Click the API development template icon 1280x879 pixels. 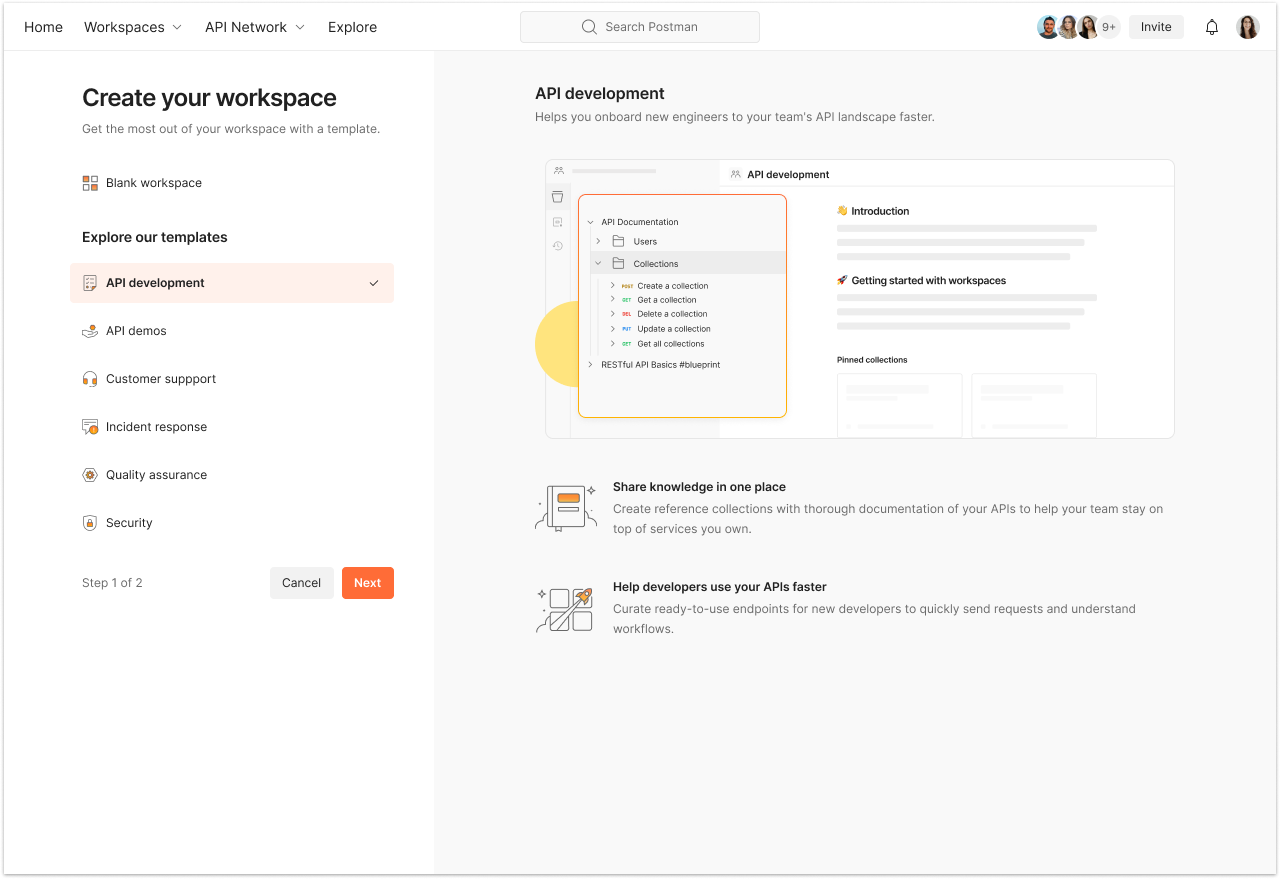(x=89, y=282)
